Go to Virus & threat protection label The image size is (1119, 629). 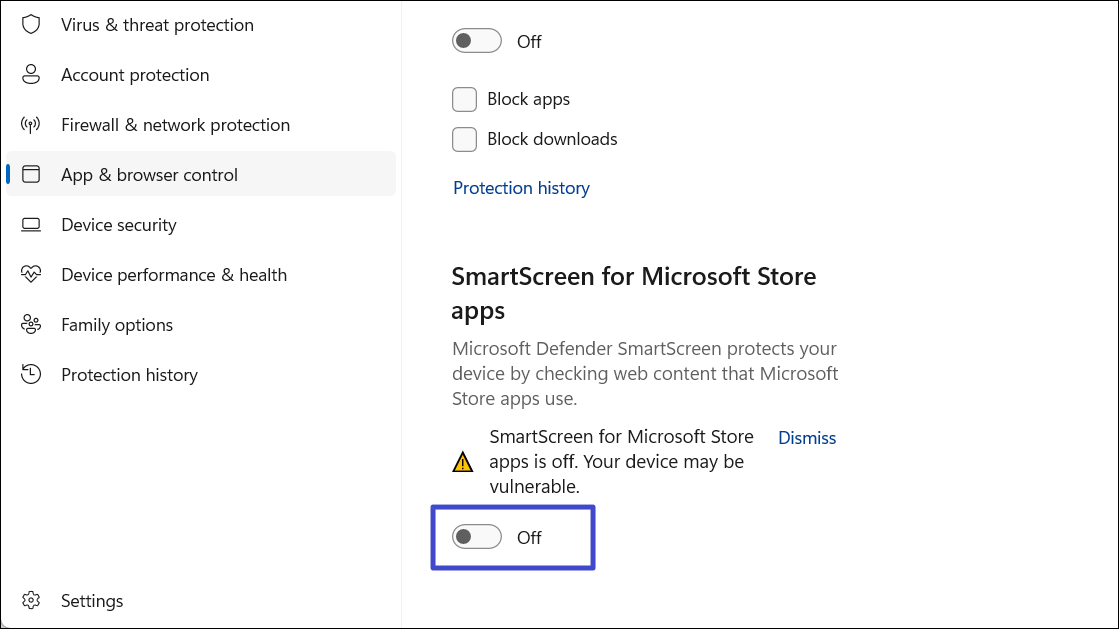(x=157, y=25)
